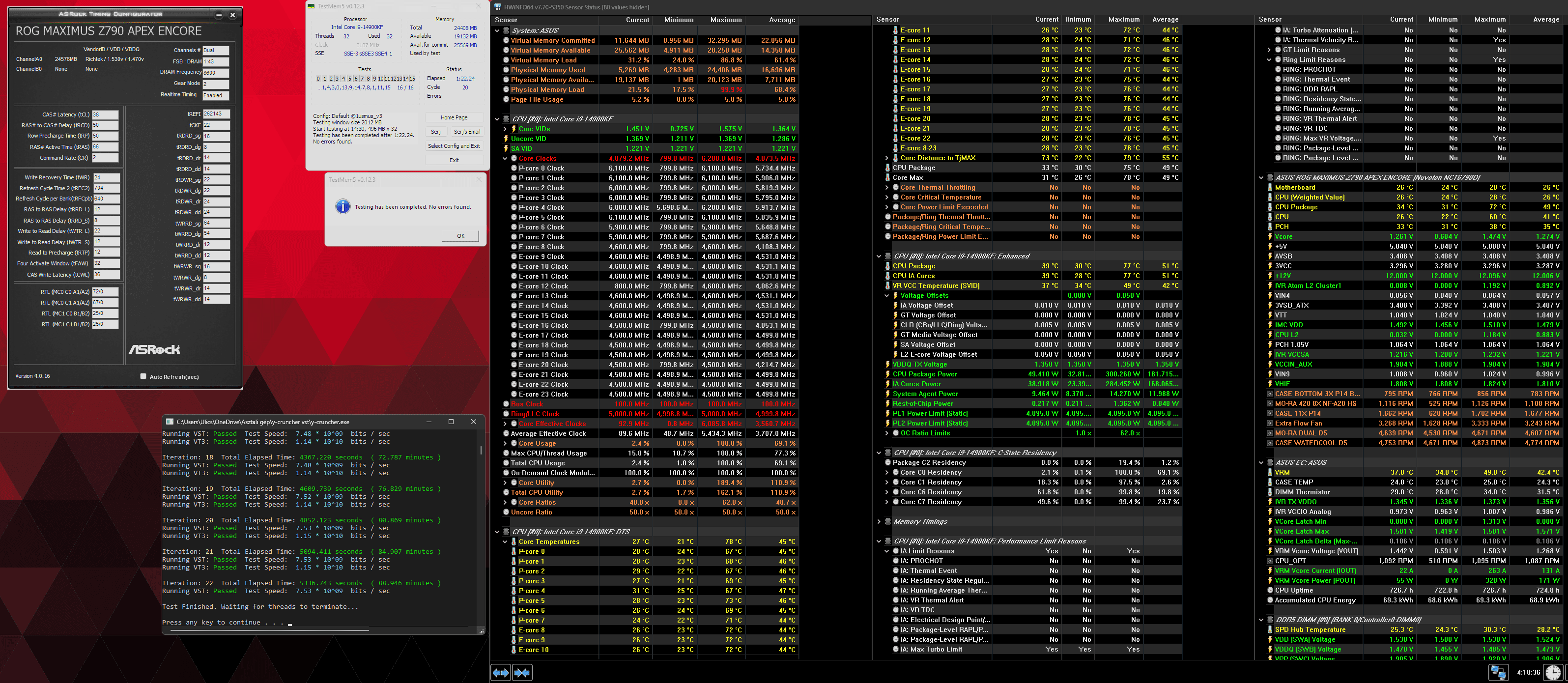Click the shrink columns arrows button in HWiNFO
Screen dimensions: 1568x683
[x=522, y=672]
